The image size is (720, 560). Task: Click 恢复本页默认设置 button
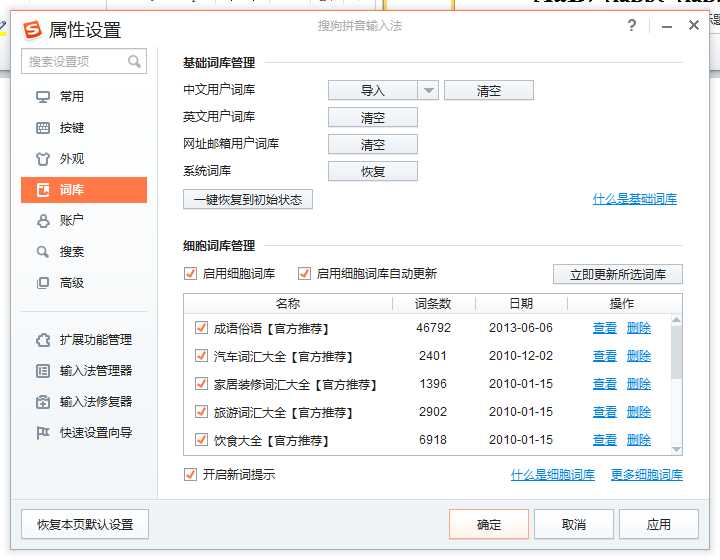85,524
